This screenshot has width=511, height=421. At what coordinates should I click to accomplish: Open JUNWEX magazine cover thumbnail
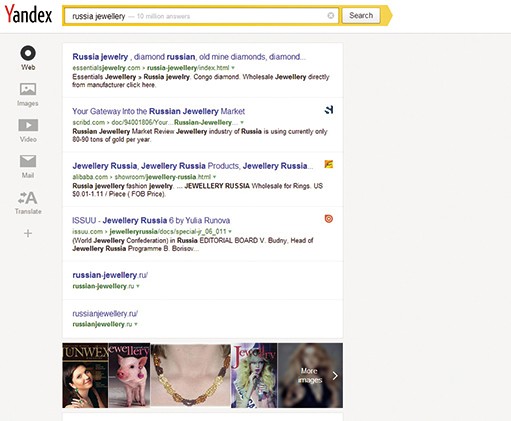tap(85, 375)
